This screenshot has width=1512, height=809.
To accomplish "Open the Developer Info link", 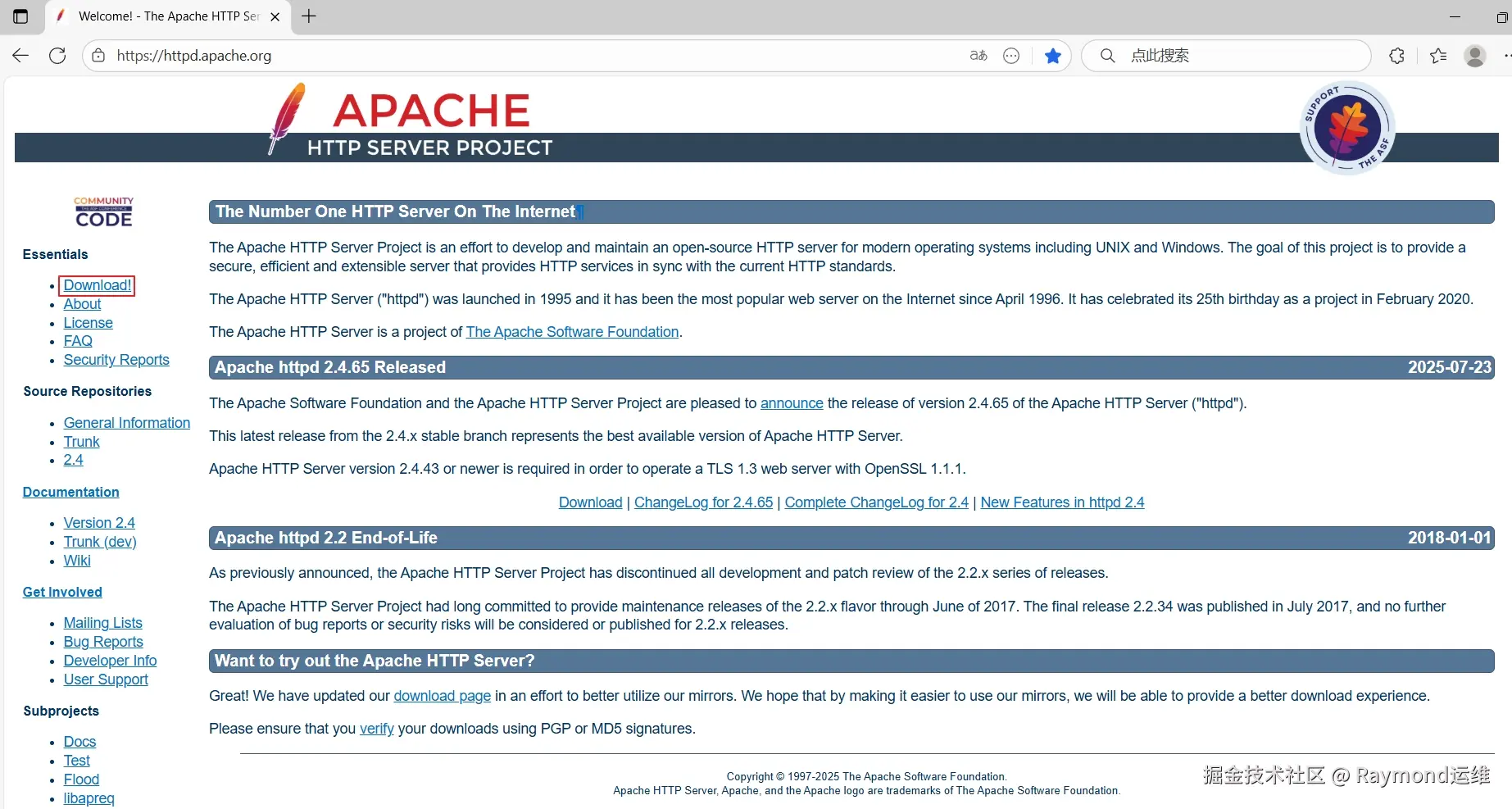I will [x=110, y=661].
